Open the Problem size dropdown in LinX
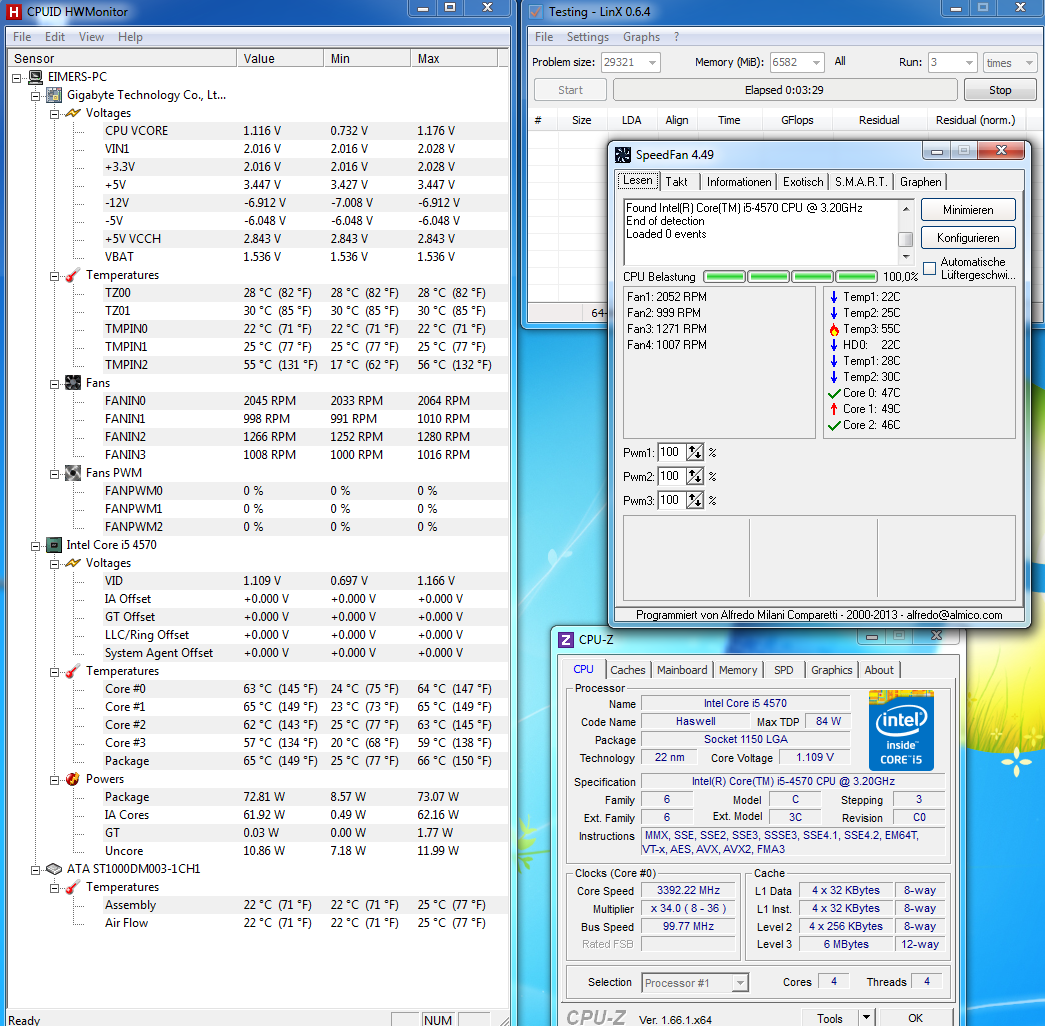Screen dimensions: 1045x1026 click(x=652, y=63)
